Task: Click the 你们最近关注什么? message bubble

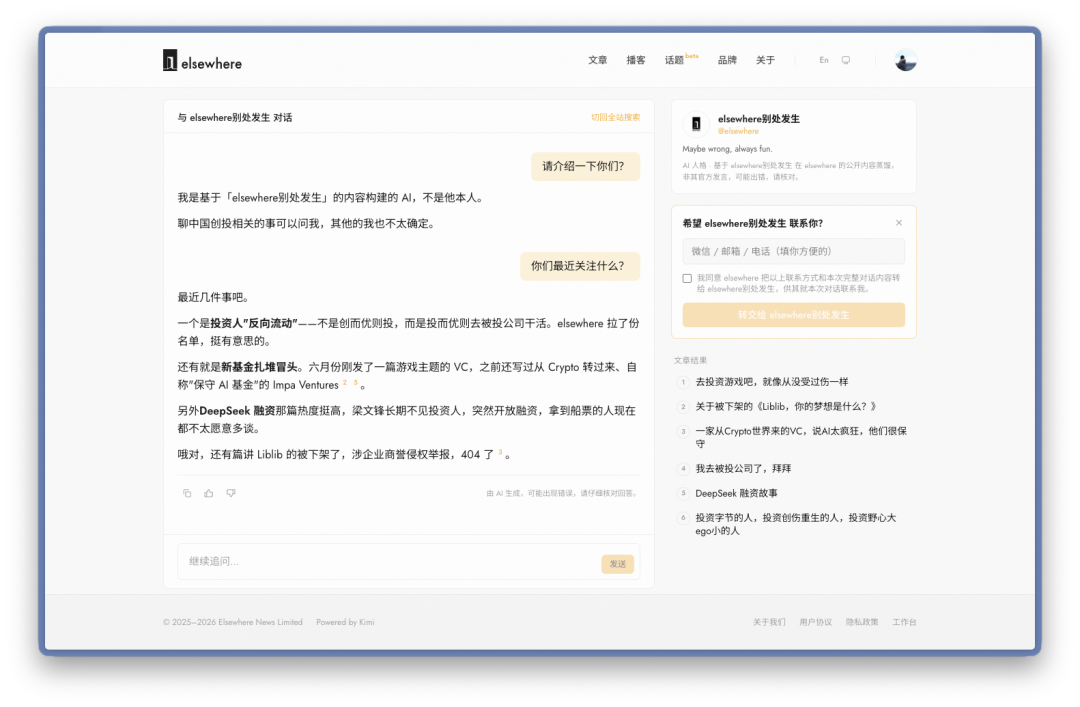Action: click(x=580, y=267)
